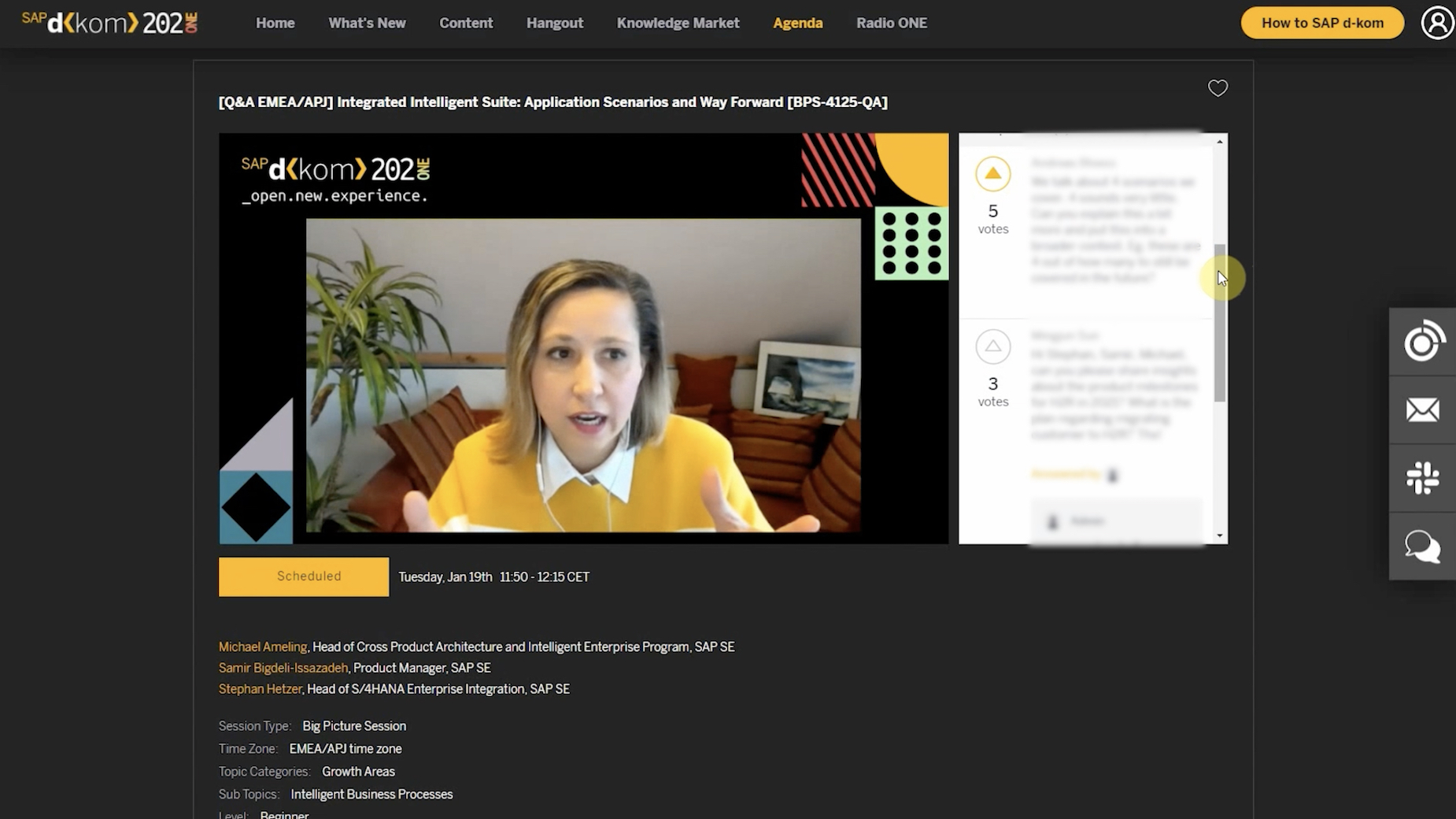
Task: Click the How to SAP d-kom button
Action: point(1321,23)
